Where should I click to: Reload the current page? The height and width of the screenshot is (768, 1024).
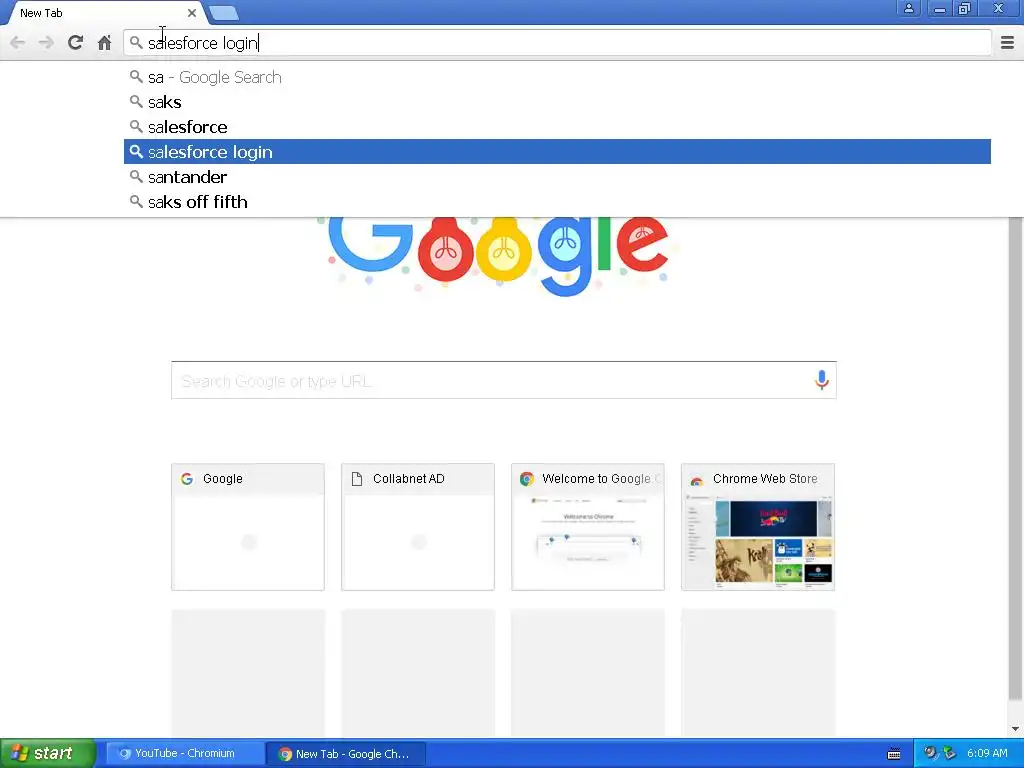(76, 43)
